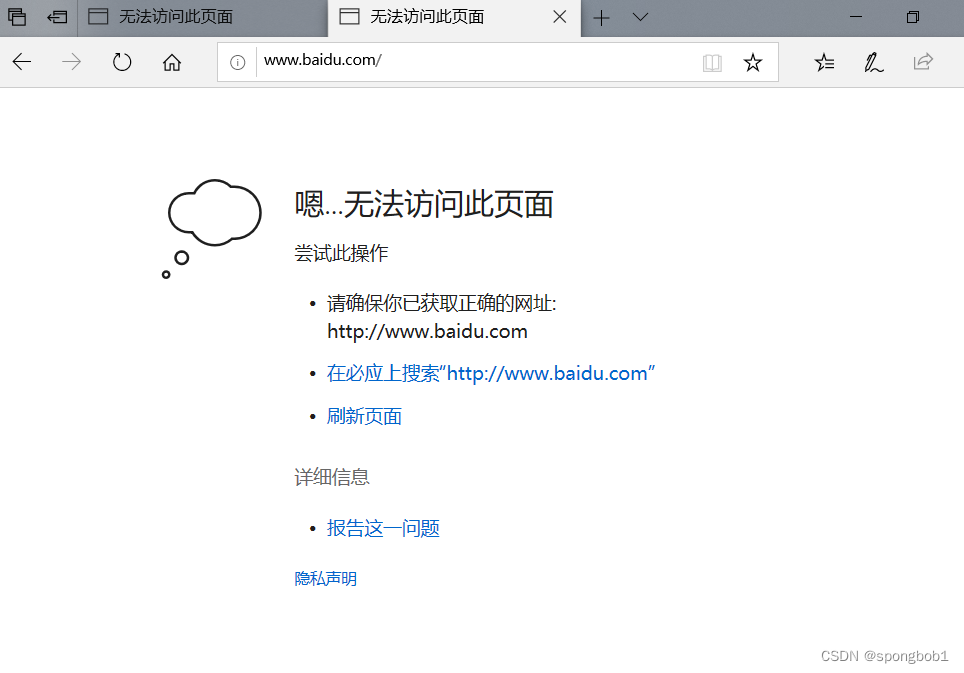964x673 pixels.
Task: Click the grayed forward arrow
Action: pos(71,62)
